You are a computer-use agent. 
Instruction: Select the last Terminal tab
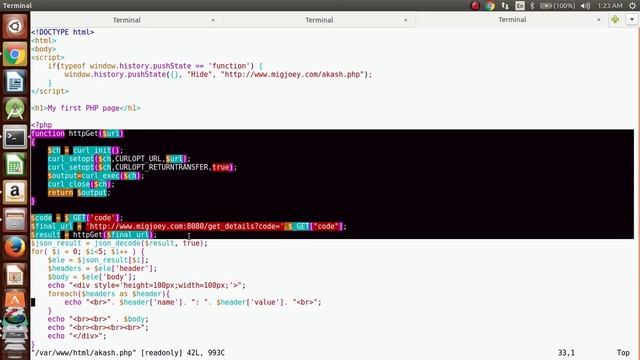512,20
